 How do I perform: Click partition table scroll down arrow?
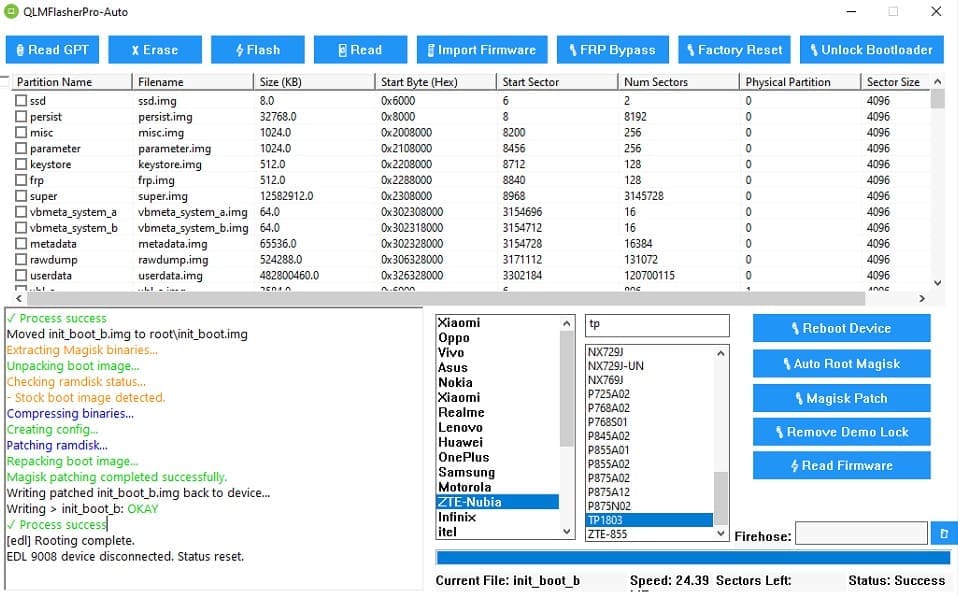coord(938,283)
